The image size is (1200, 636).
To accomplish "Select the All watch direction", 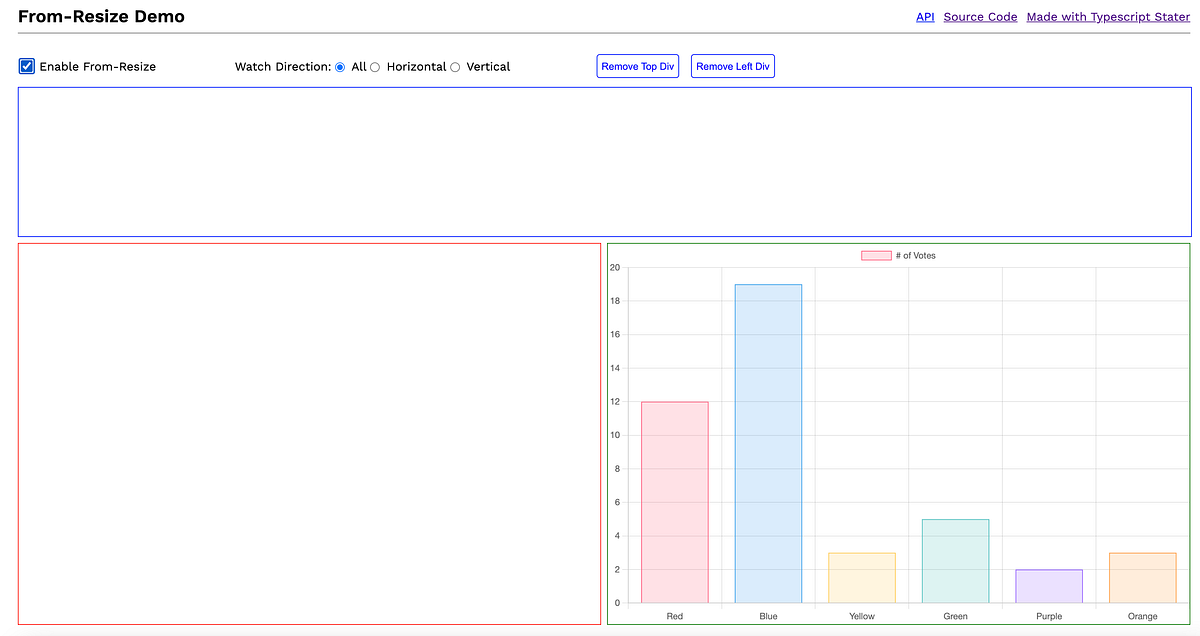I will 339,66.
